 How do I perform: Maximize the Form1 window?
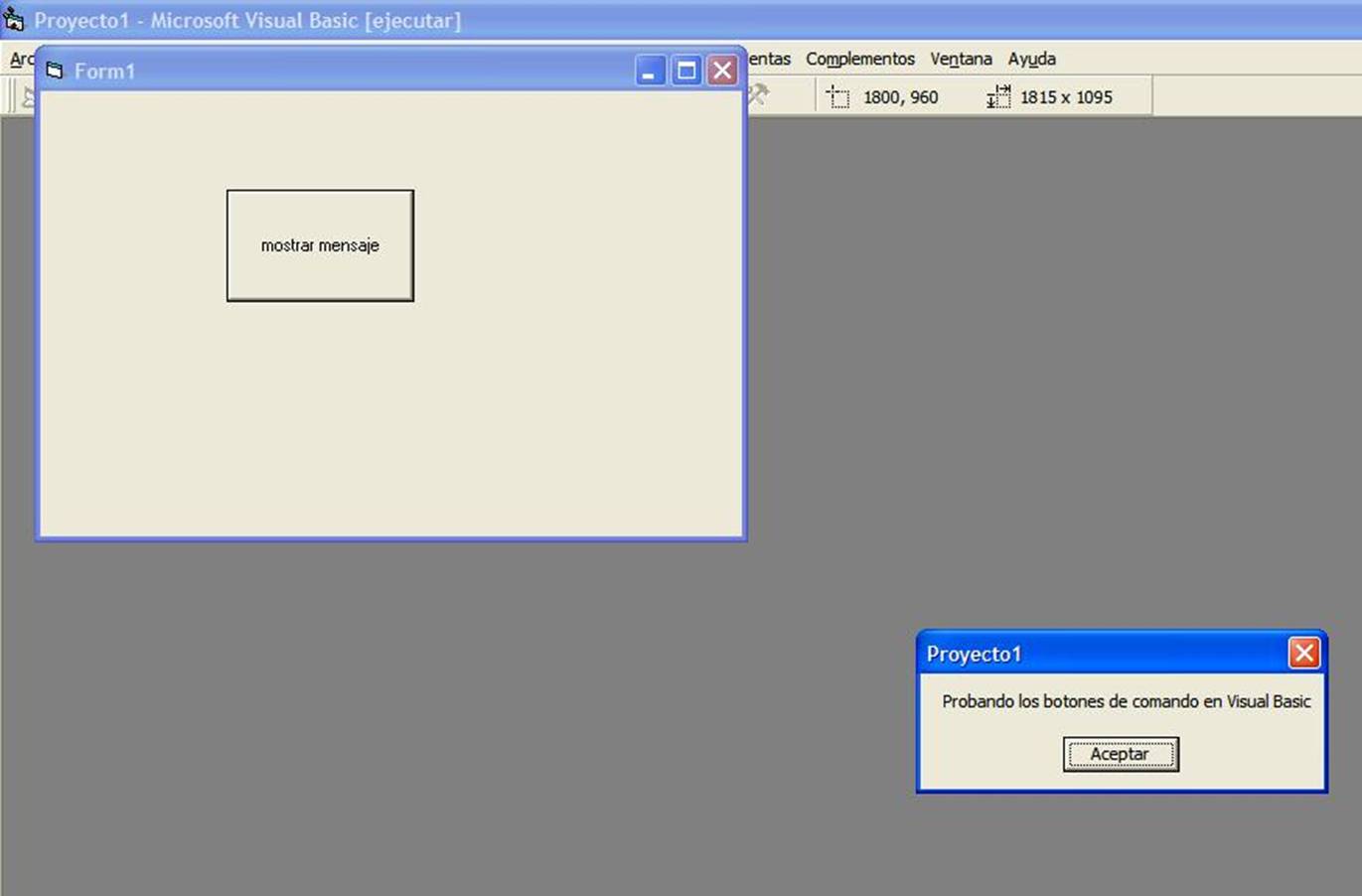point(686,70)
